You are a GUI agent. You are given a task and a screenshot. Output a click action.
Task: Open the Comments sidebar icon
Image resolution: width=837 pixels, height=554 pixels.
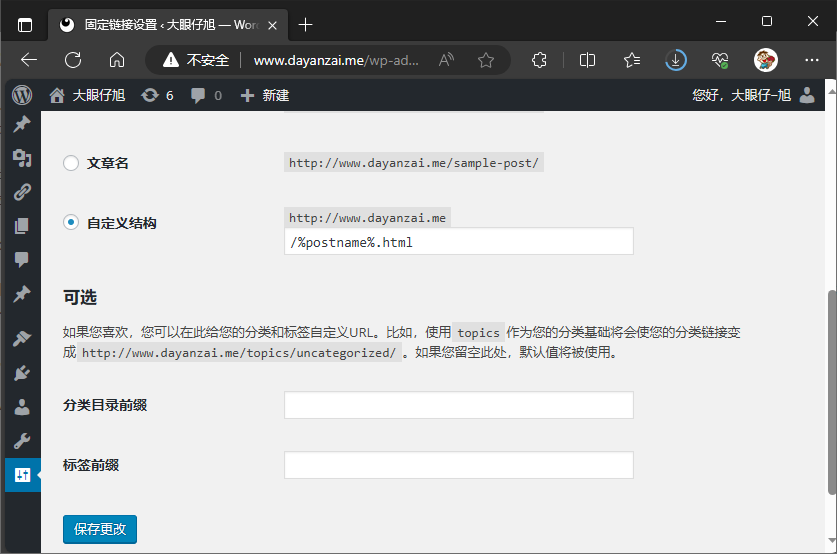click(22, 259)
